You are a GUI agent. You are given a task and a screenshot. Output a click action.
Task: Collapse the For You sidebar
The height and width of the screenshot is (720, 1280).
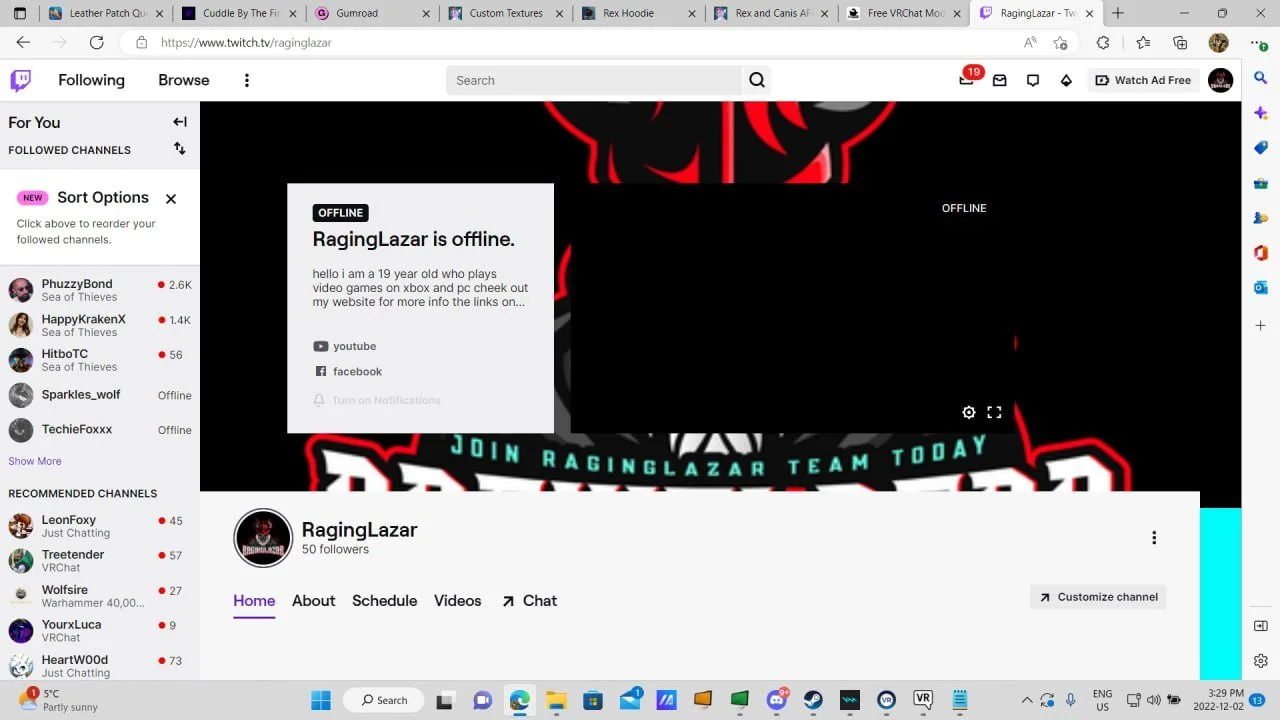(x=180, y=122)
